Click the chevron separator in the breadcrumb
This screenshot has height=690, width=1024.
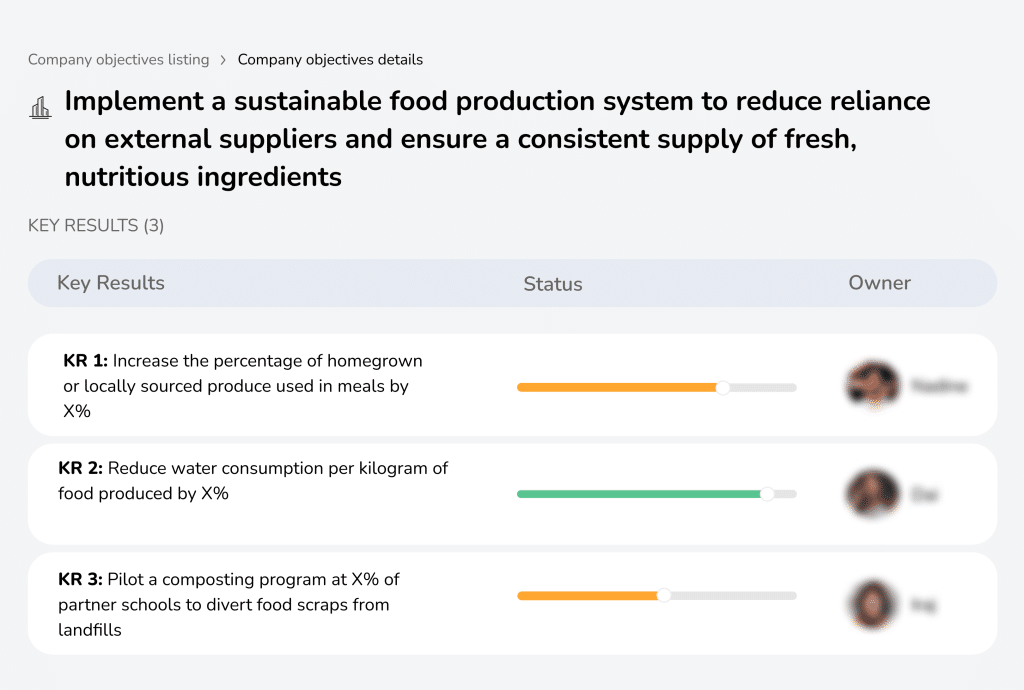point(221,59)
